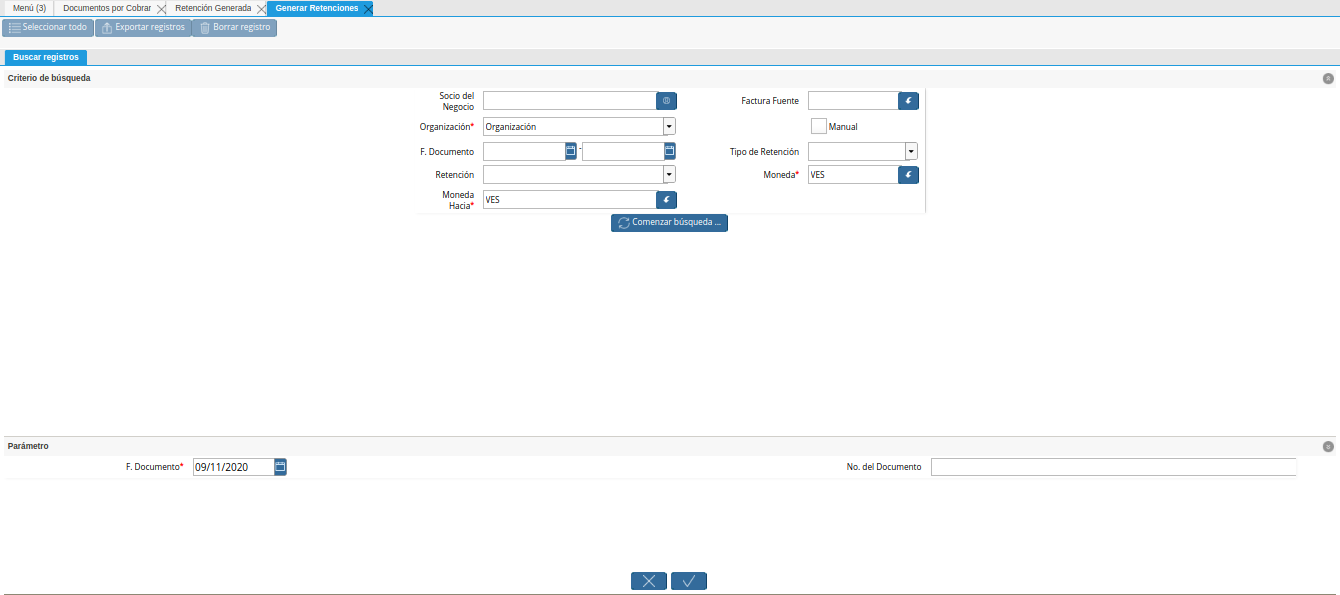This screenshot has width=1340, height=595.
Task: Collapse the Parámetro section
Action: 1328,447
